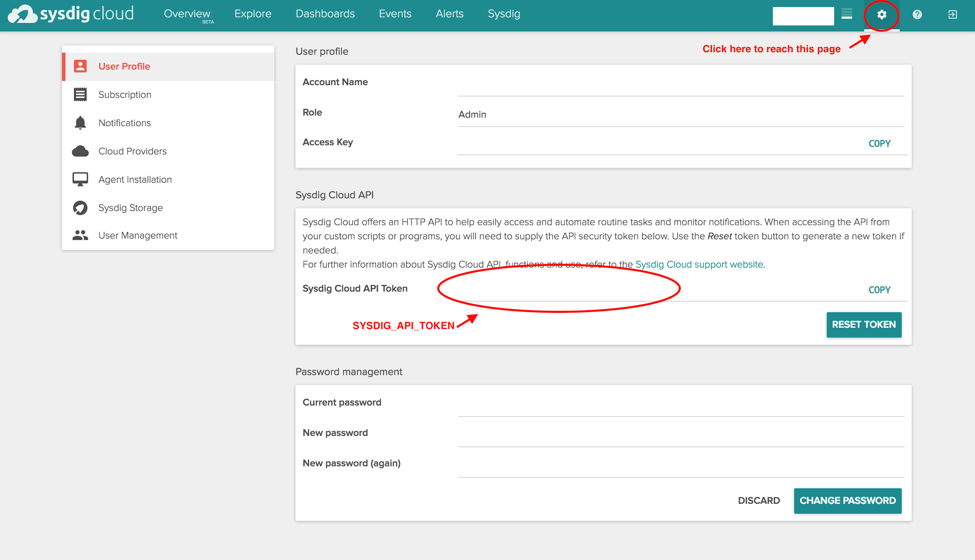Open the Sysdig tab in navbar
Screen dimensions: 975x560
click(504, 14)
